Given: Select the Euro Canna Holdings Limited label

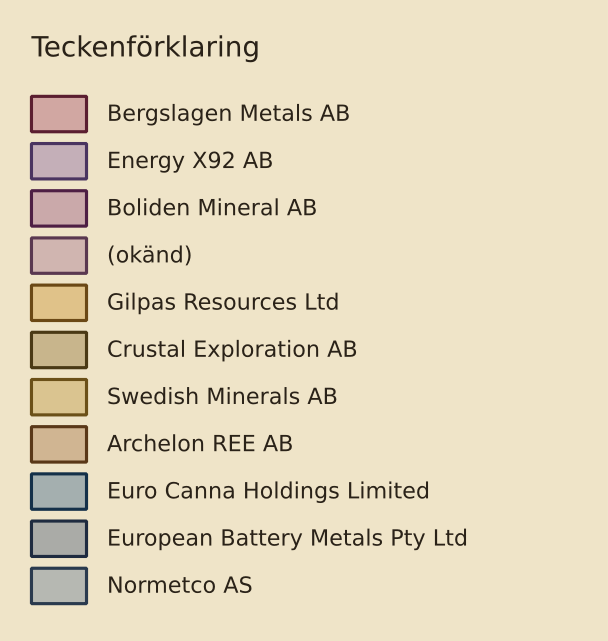Looking at the screenshot, I should tap(268, 491).
